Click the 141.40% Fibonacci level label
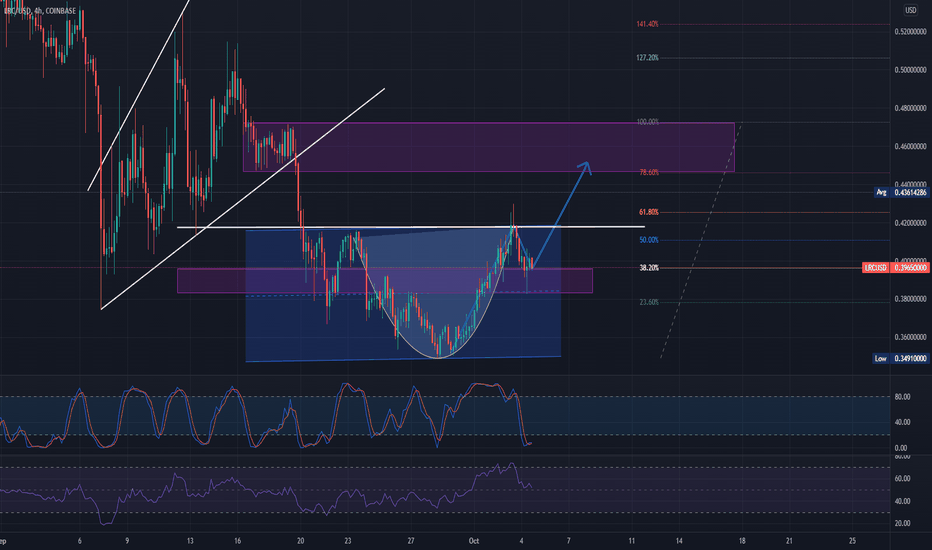This screenshot has width=932, height=550. 647,24
